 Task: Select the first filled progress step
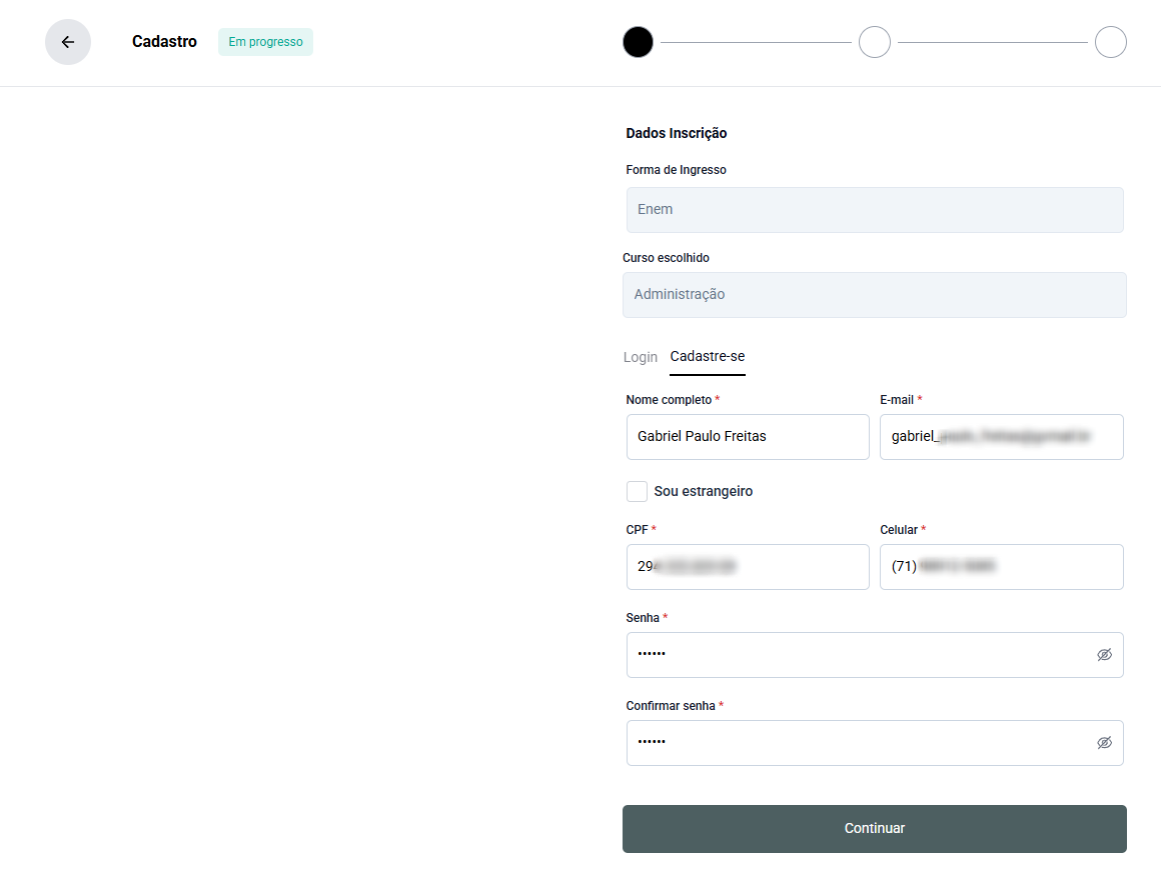click(638, 42)
